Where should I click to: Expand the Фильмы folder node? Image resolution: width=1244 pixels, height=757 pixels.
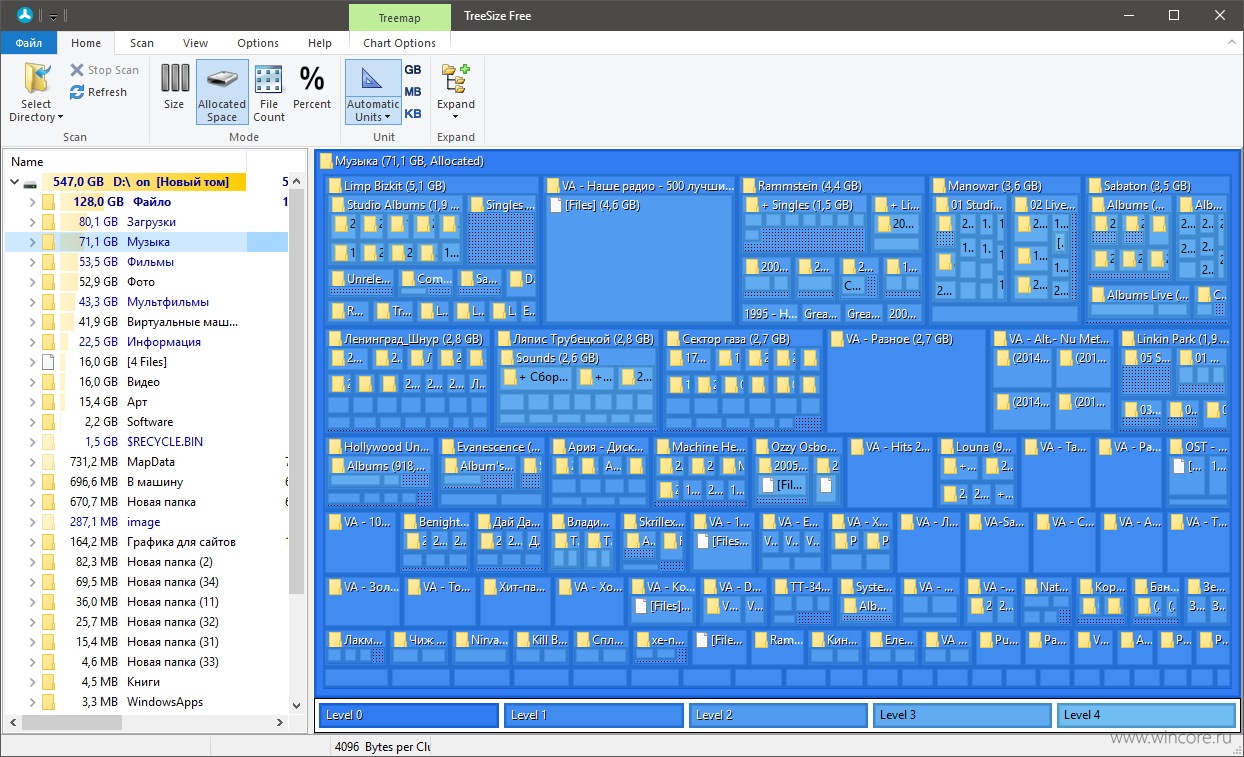click(31, 262)
